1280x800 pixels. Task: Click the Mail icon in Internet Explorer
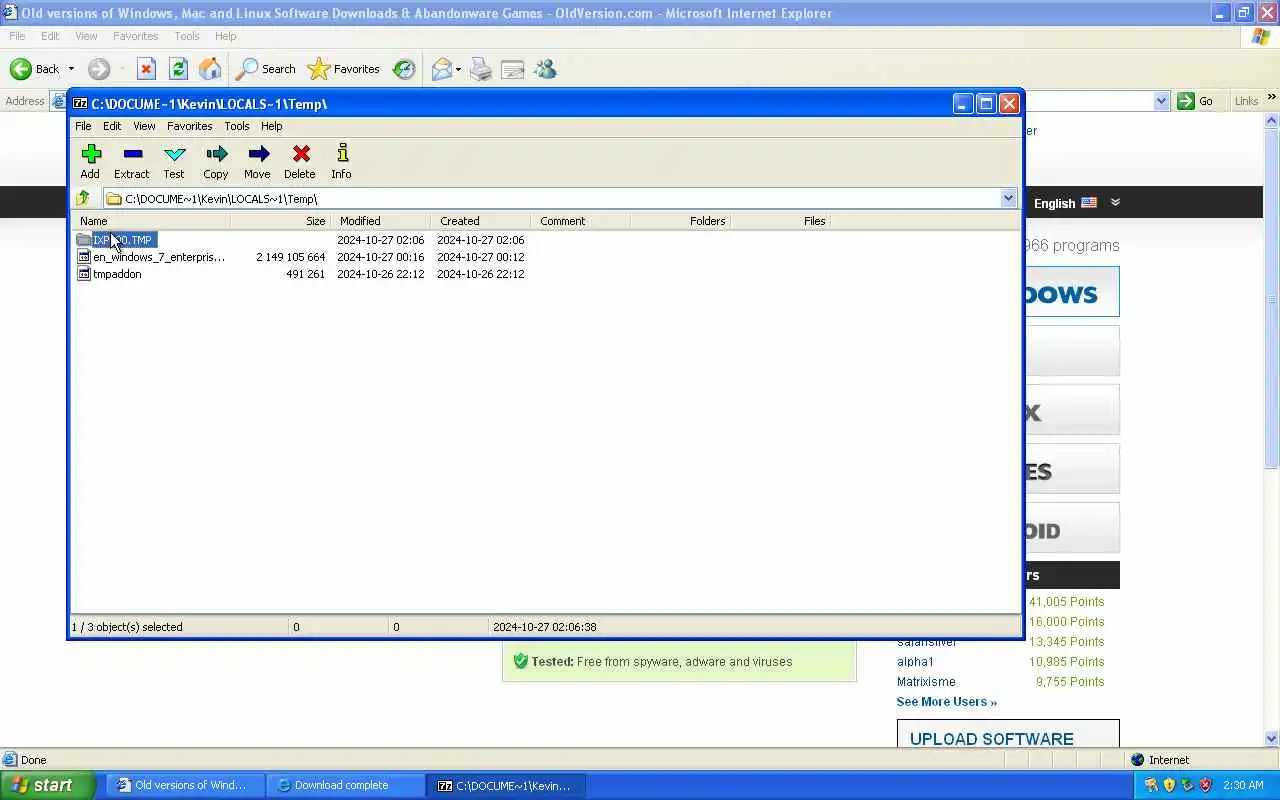pyautogui.click(x=441, y=69)
